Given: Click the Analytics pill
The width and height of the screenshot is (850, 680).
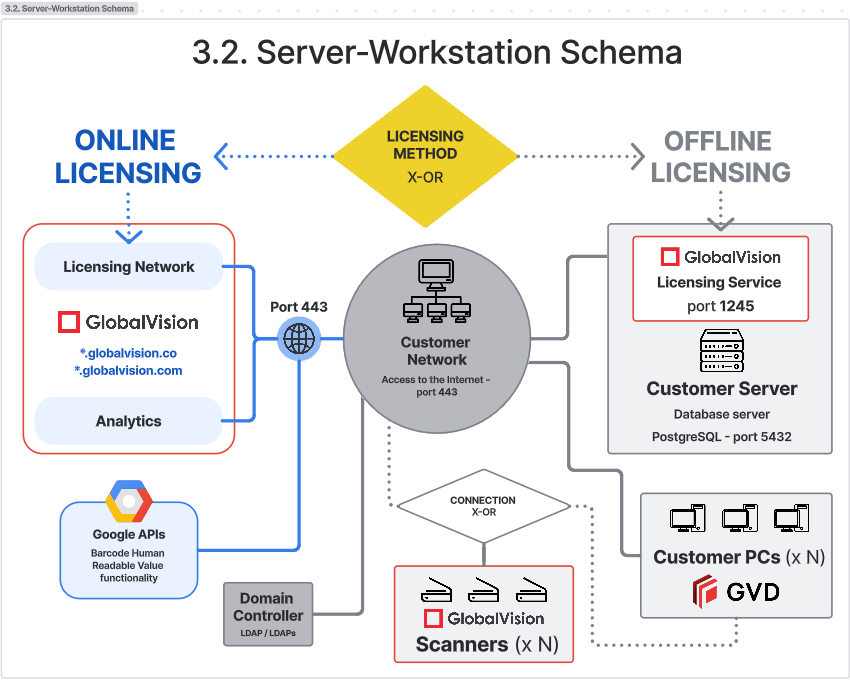Looking at the screenshot, I should tap(129, 421).
